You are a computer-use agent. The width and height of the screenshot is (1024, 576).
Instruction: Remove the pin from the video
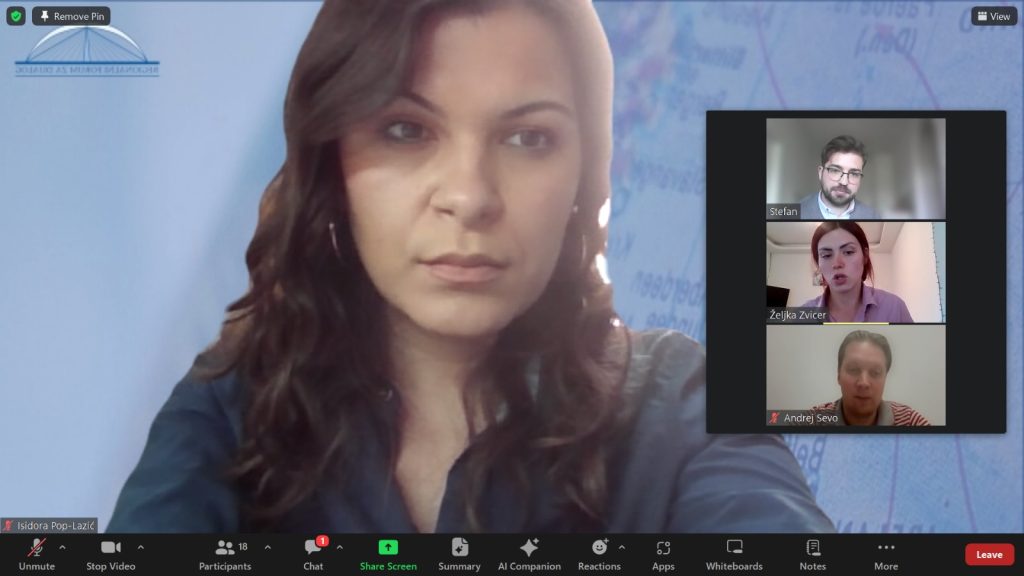coord(71,16)
